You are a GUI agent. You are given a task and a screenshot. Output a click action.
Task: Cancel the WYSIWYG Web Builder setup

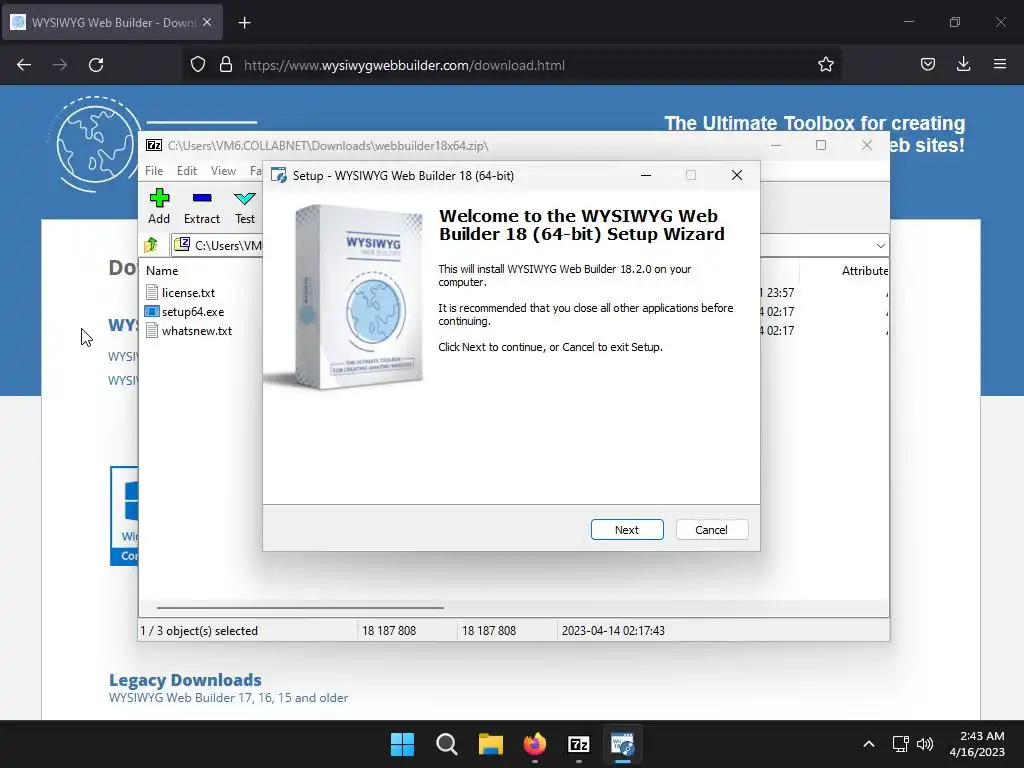712,530
